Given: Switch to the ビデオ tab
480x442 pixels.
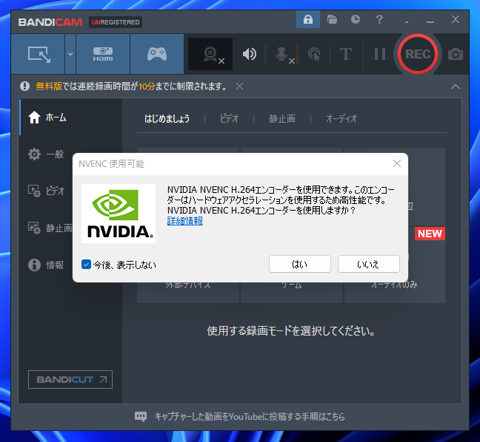Looking at the screenshot, I should [229, 119].
